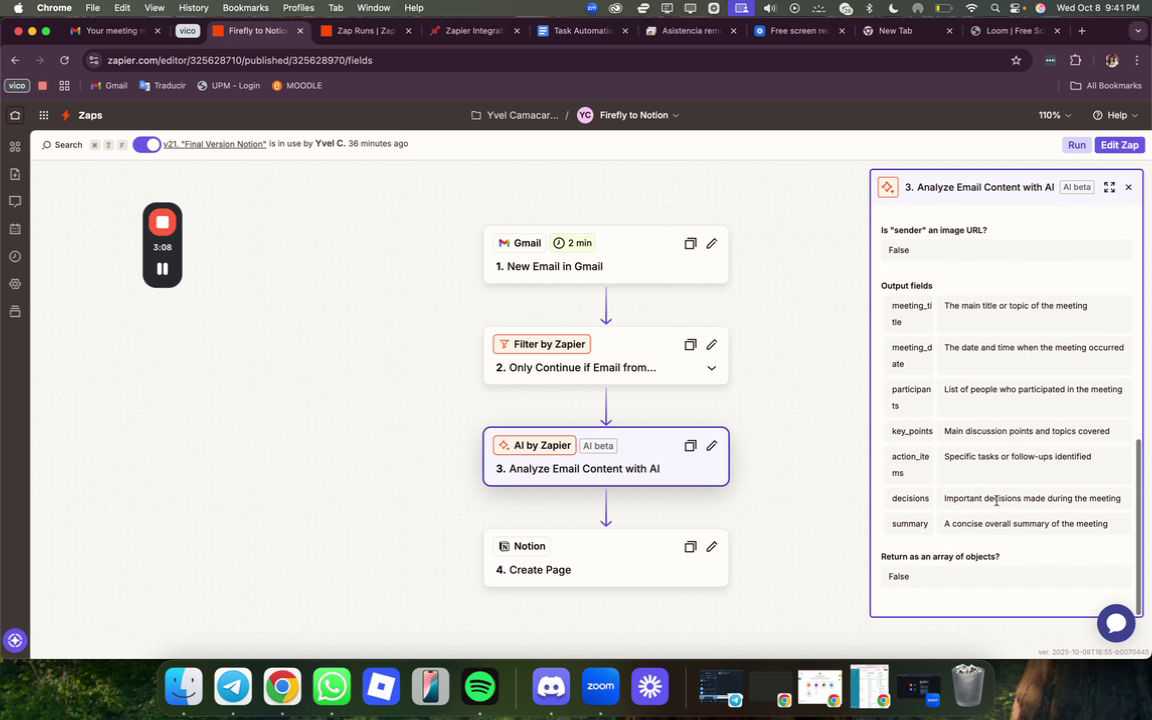
Task: Open the Firefly to Notion name dropdown
Action: tap(639, 115)
